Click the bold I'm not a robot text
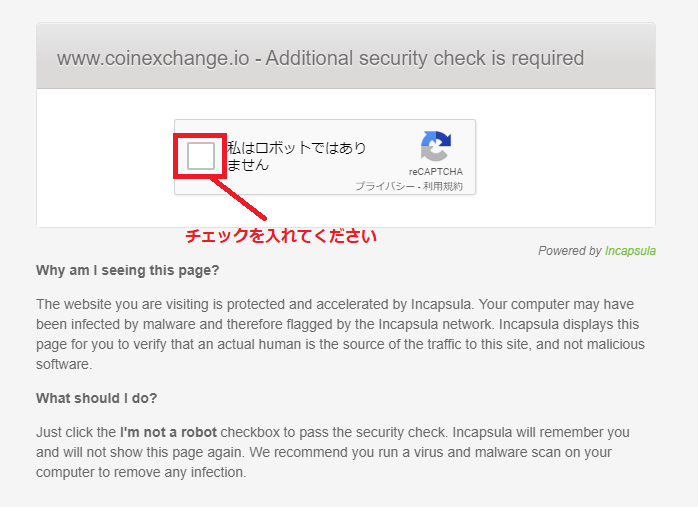This screenshot has height=507, width=698. [168, 432]
